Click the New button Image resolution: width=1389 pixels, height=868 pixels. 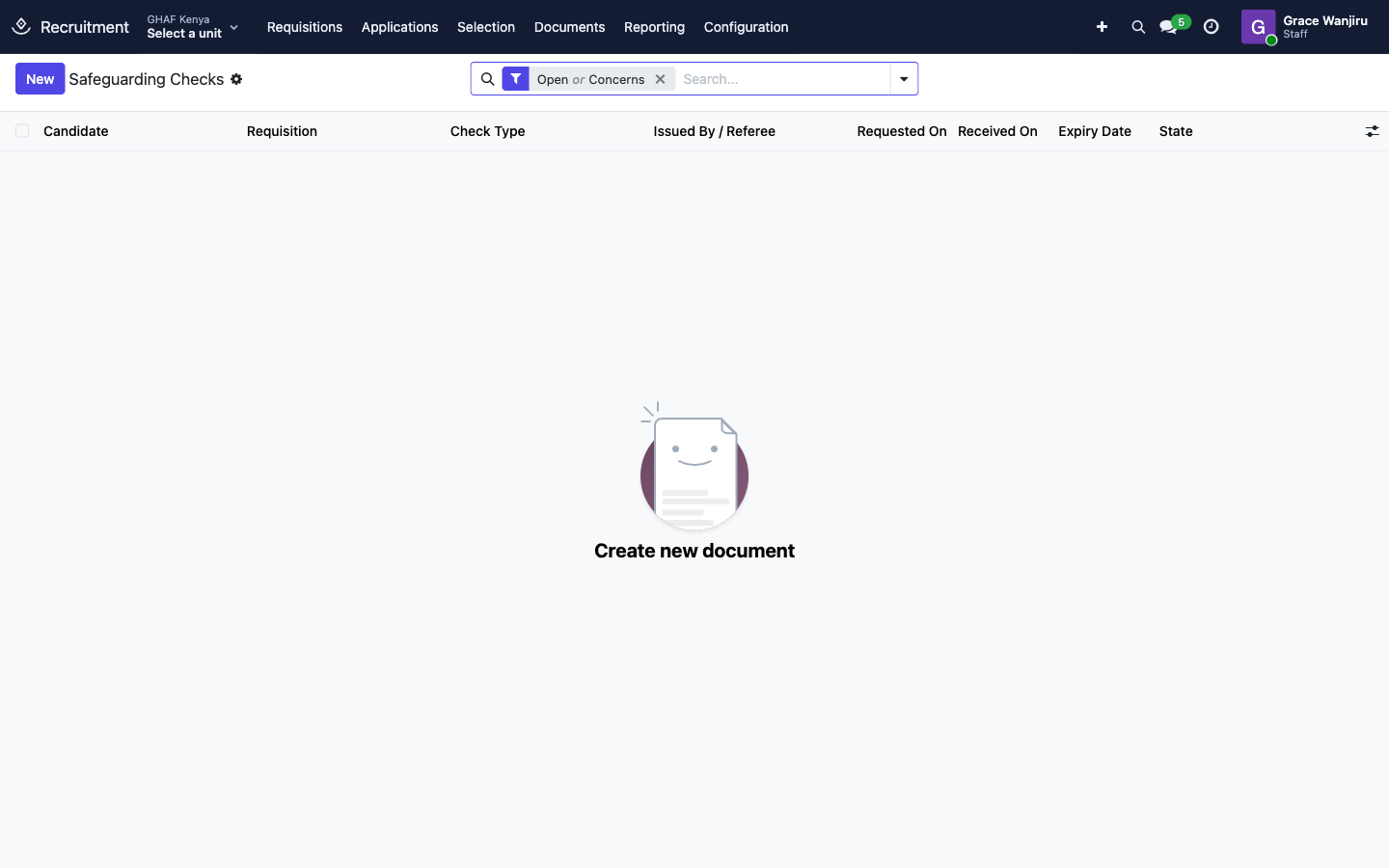pos(41,79)
